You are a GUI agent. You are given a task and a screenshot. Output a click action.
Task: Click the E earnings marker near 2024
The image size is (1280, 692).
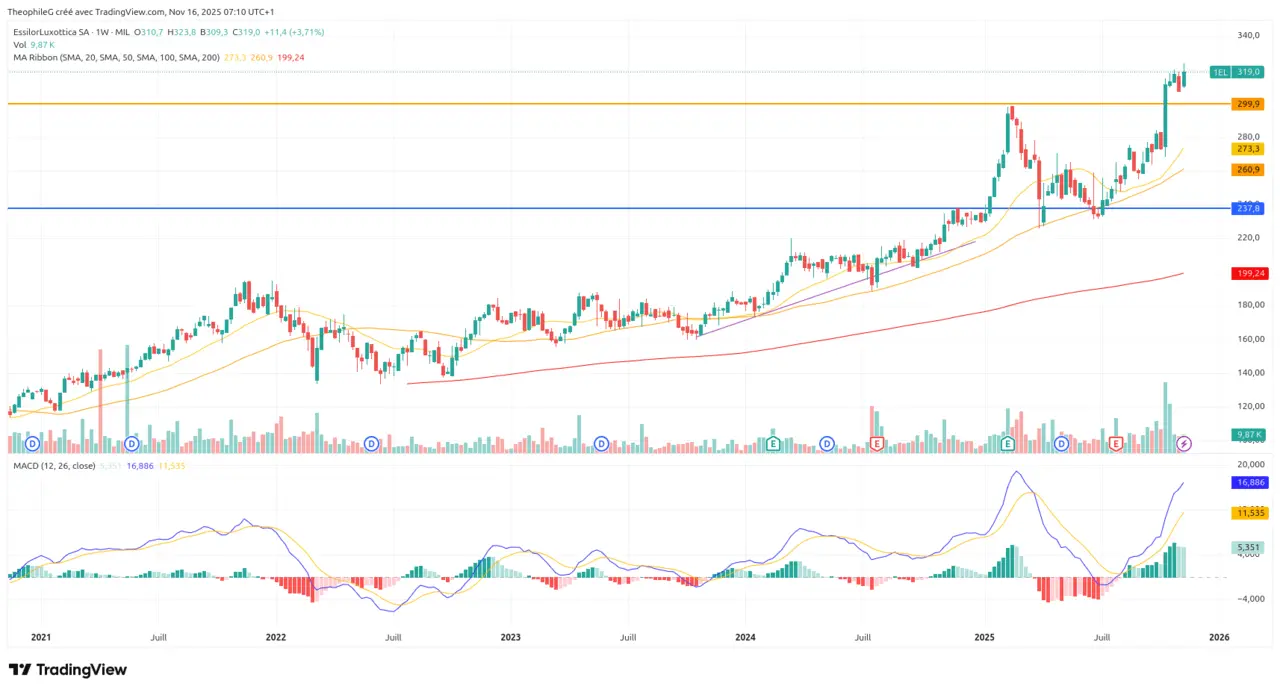(x=774, y=443)
